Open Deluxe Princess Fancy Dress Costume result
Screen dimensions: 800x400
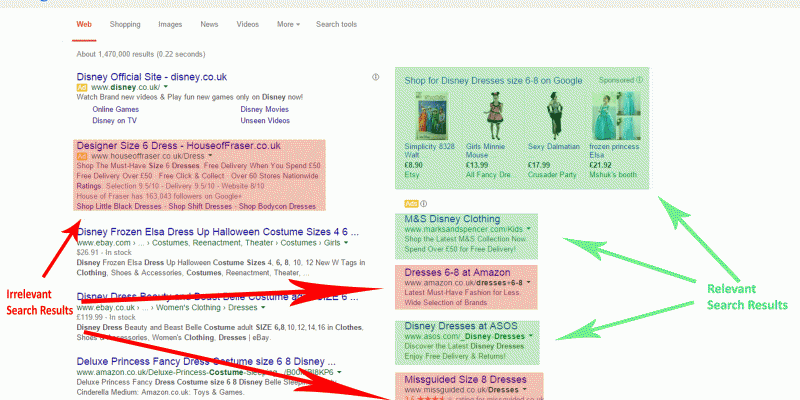206,361
